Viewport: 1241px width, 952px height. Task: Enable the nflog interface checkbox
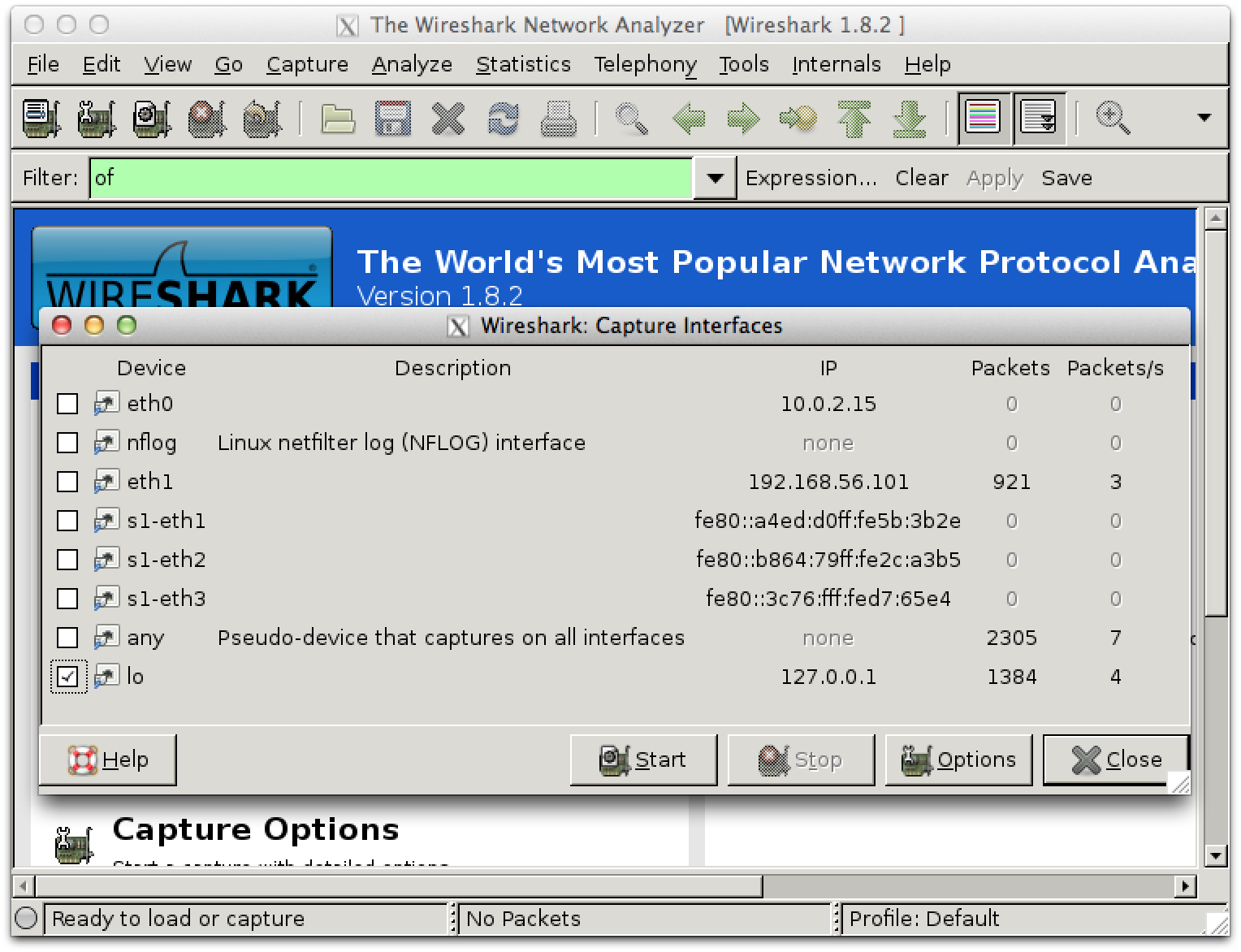coord(67,443)
